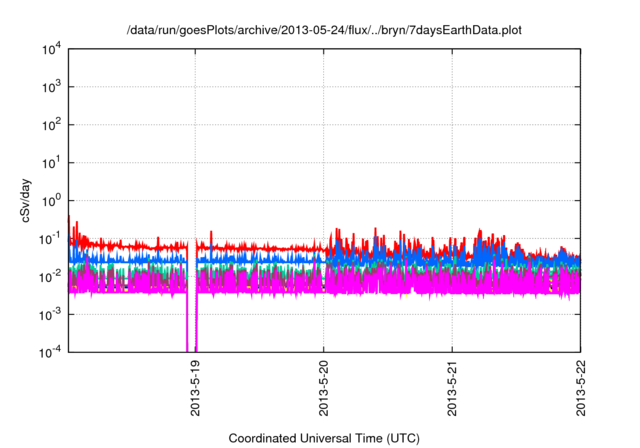The width and height of the screenshot is (640, 448).
Task: Click the 10^3 y-axis tick label
Action: tap(51, 87)
